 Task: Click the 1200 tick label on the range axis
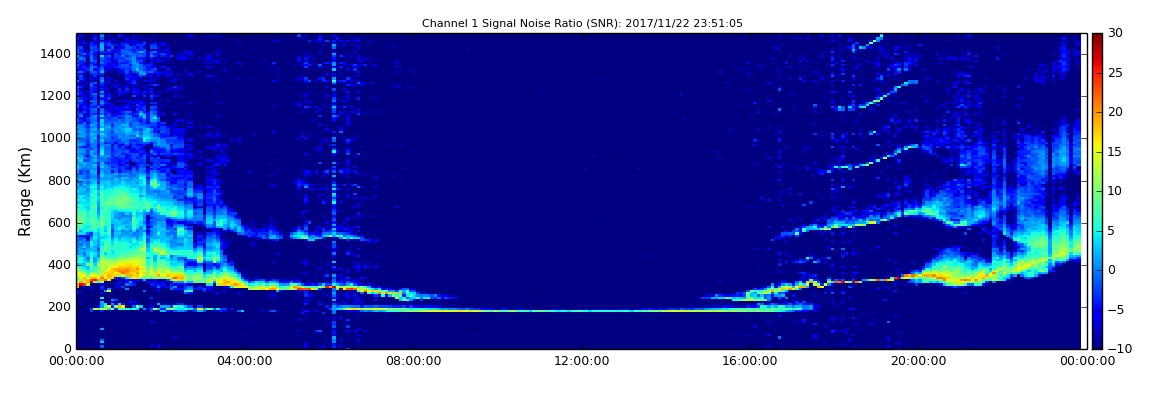coord(56,96)
